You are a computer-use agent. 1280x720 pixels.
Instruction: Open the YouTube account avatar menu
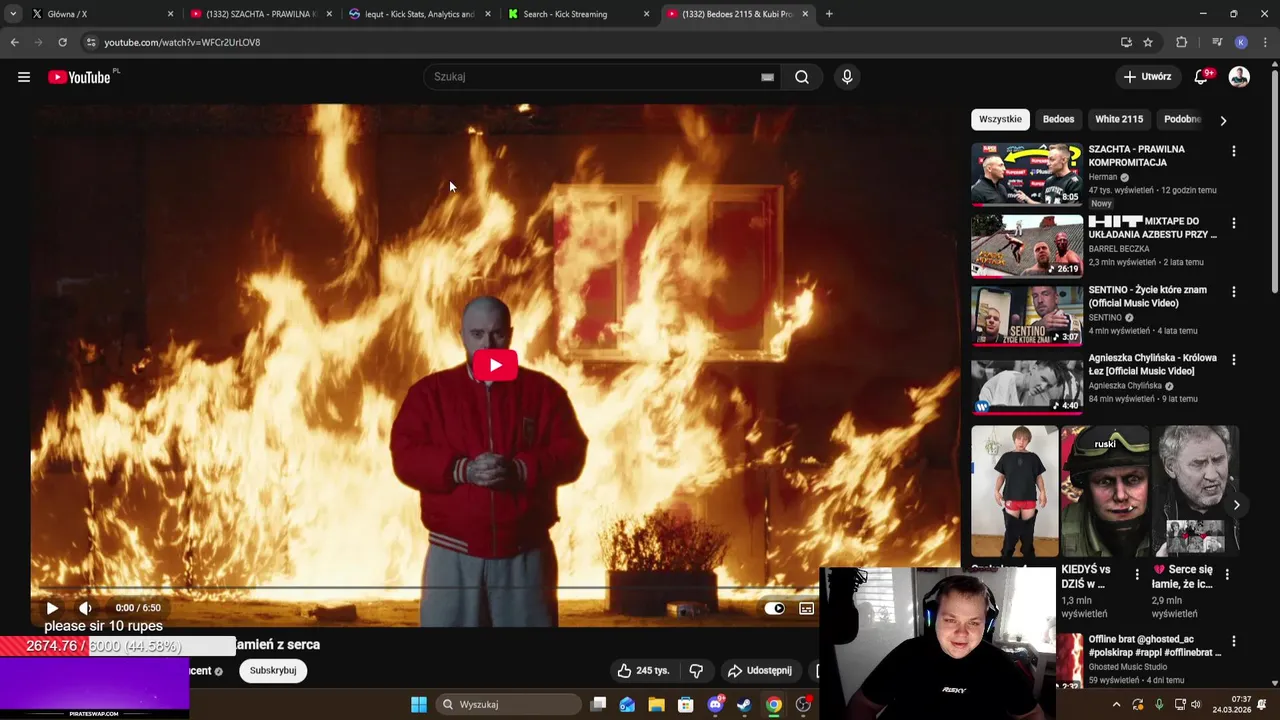pos(1239,77)
